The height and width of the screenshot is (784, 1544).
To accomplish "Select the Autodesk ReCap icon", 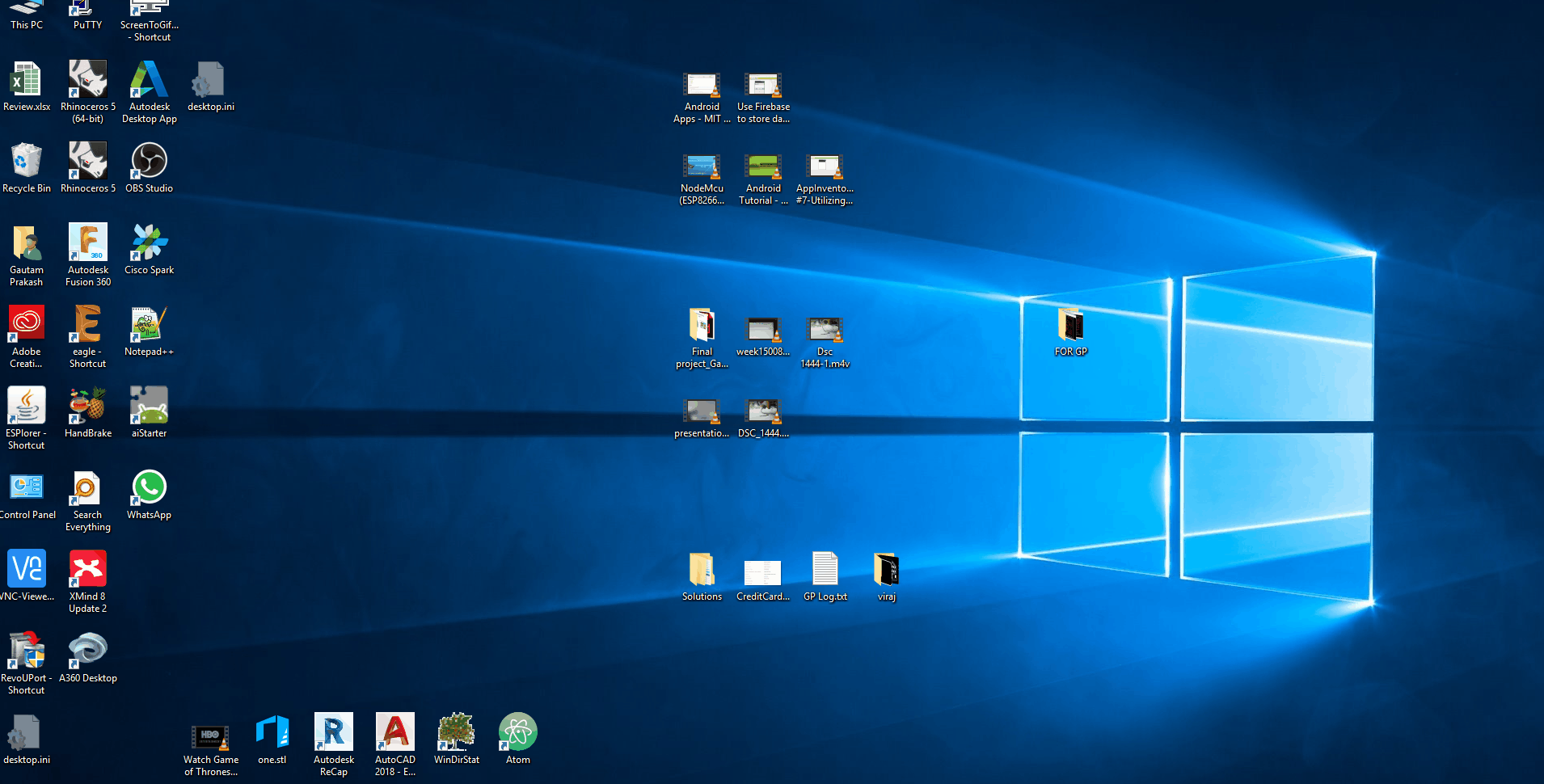I will click(x=334, y=745).
